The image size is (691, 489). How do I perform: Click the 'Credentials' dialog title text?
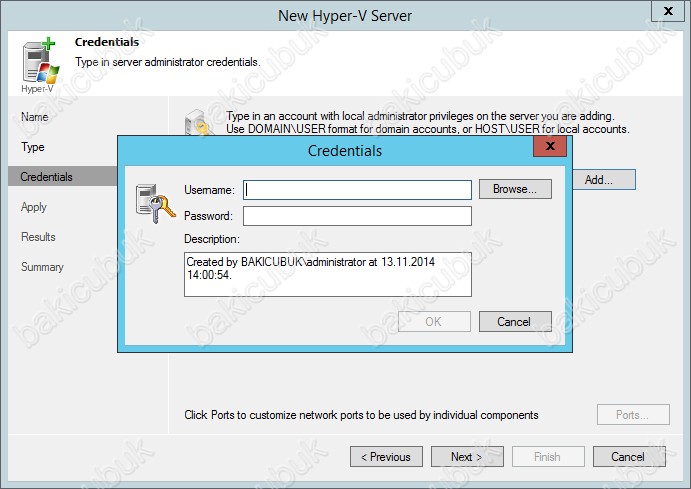click(345, 151)
